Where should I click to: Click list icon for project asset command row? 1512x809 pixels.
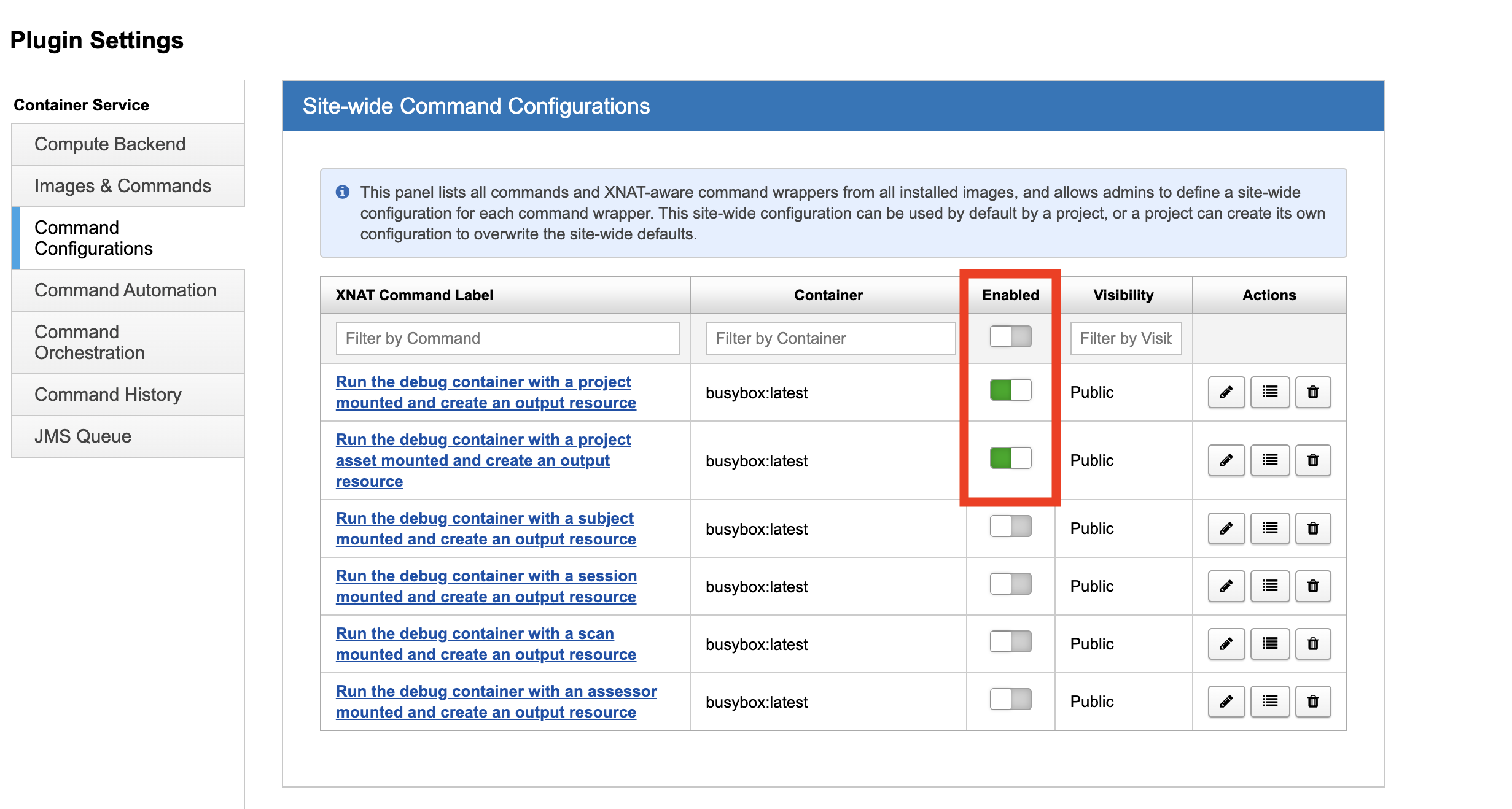[x=1269, y=460]
